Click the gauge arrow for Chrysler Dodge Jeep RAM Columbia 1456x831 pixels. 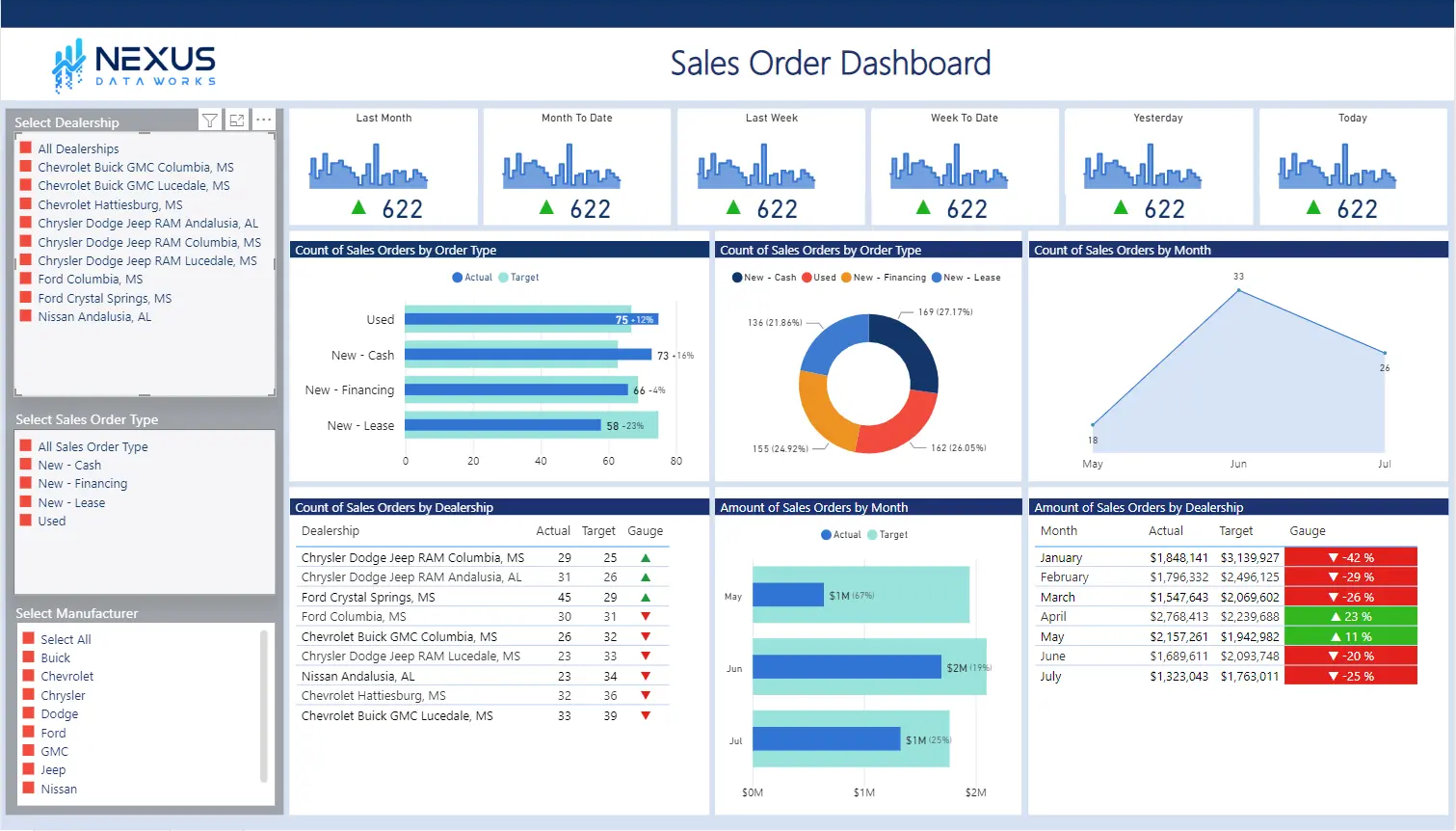[x=646, y=558]
